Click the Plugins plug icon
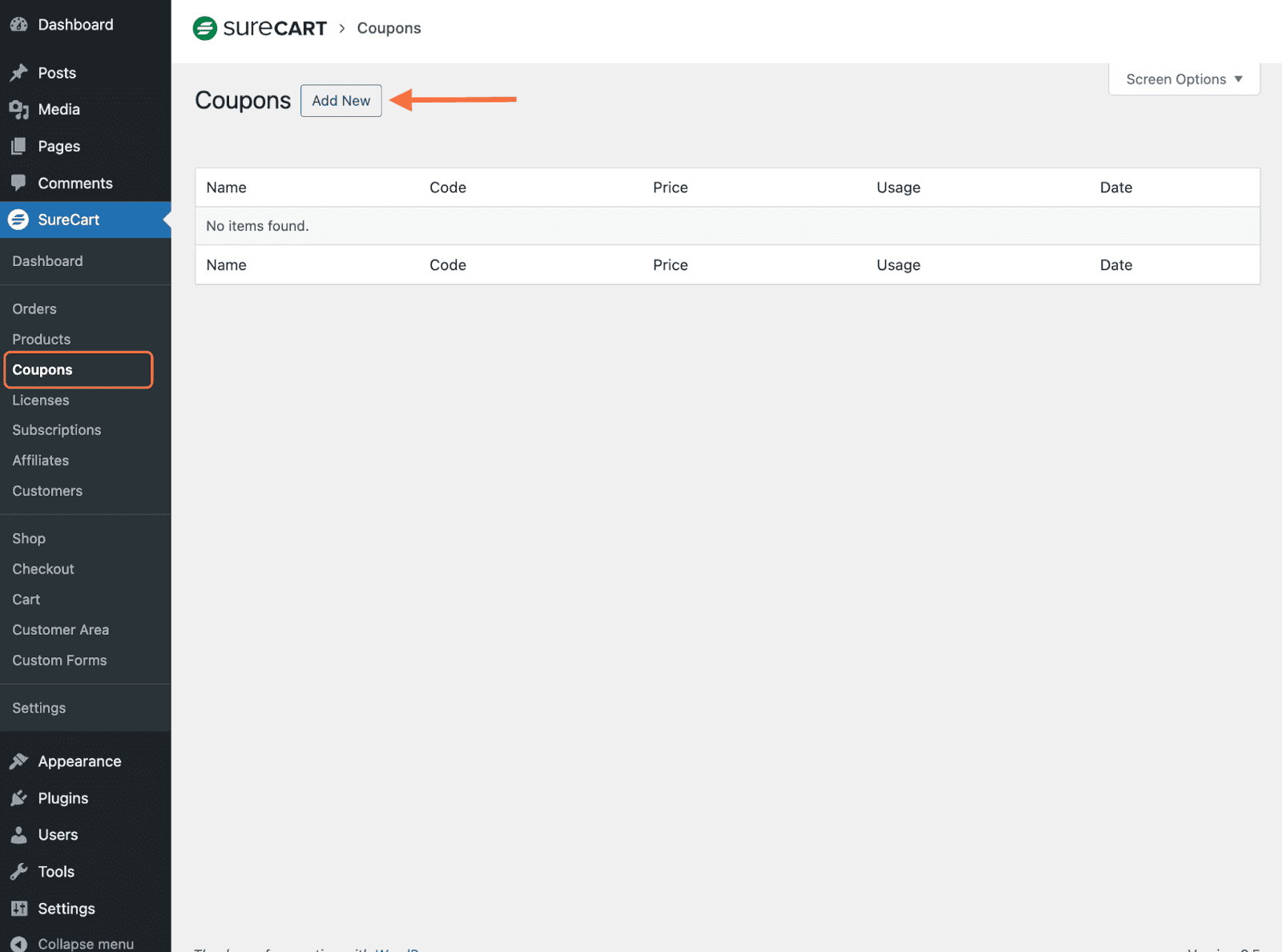 (x=18, y=798)
